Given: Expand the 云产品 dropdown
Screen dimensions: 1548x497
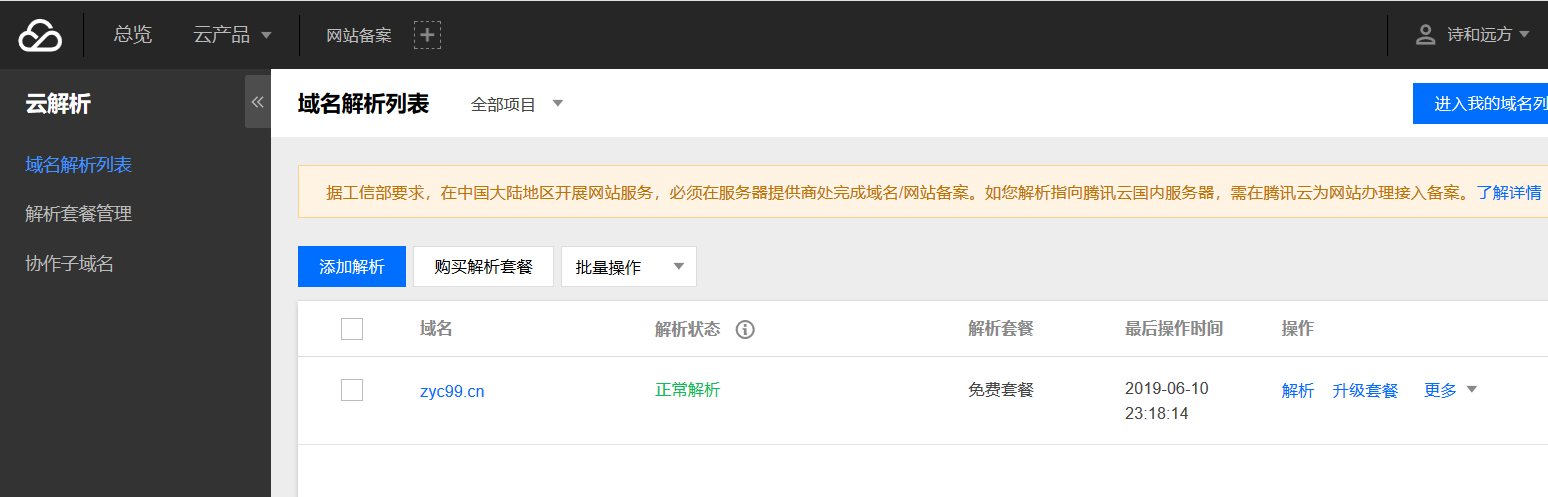Looking at the screenshot, I should [232, 35].
